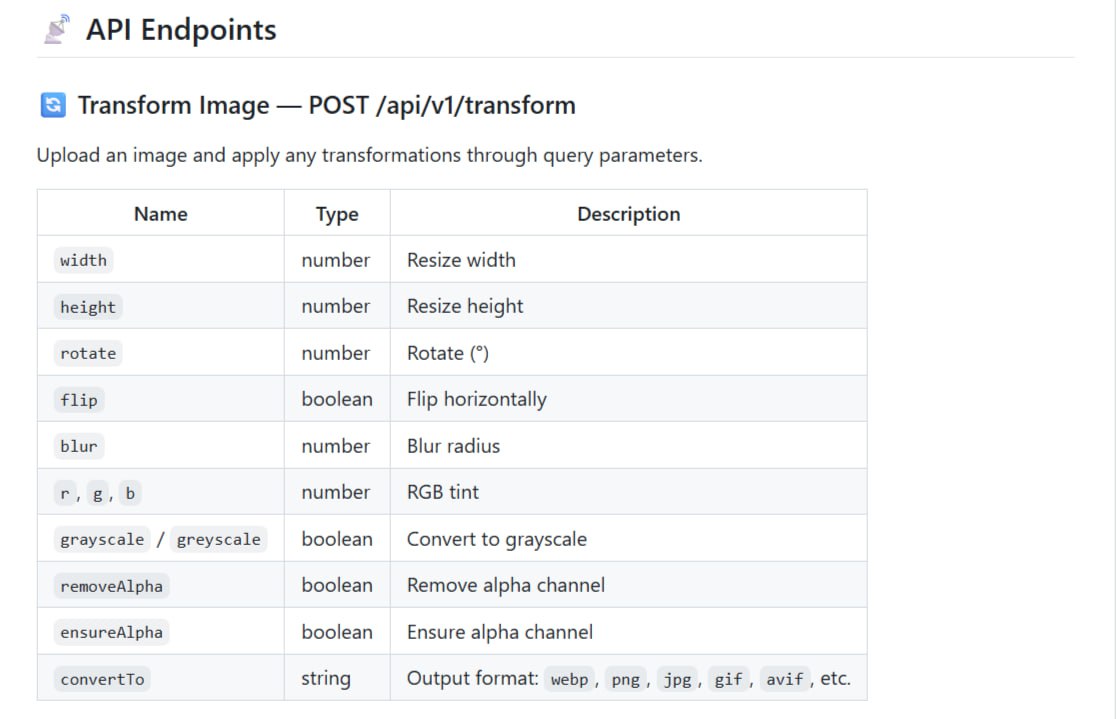Image resolution: width=1117 pixels, height=719 pixels.
Task: Click the avif format code tag
Action: point(785,679)
